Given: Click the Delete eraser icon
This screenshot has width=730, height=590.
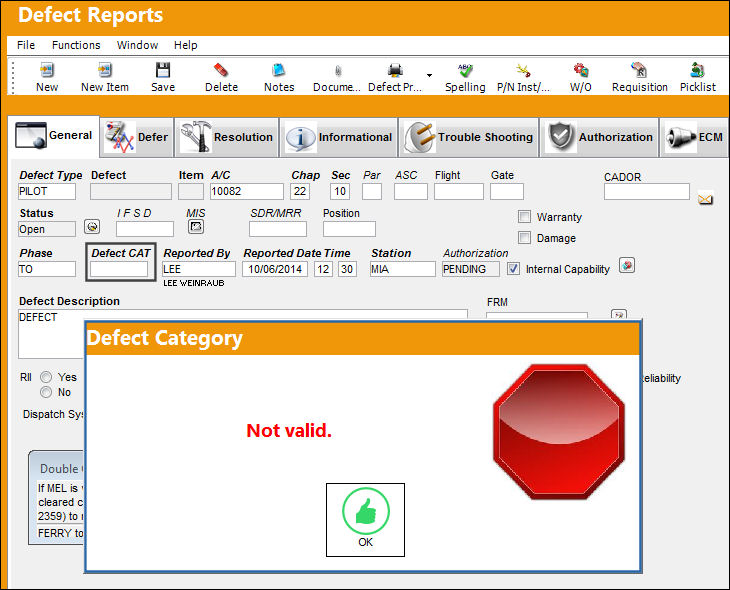Looking at the screenshot, I should 221,70.
